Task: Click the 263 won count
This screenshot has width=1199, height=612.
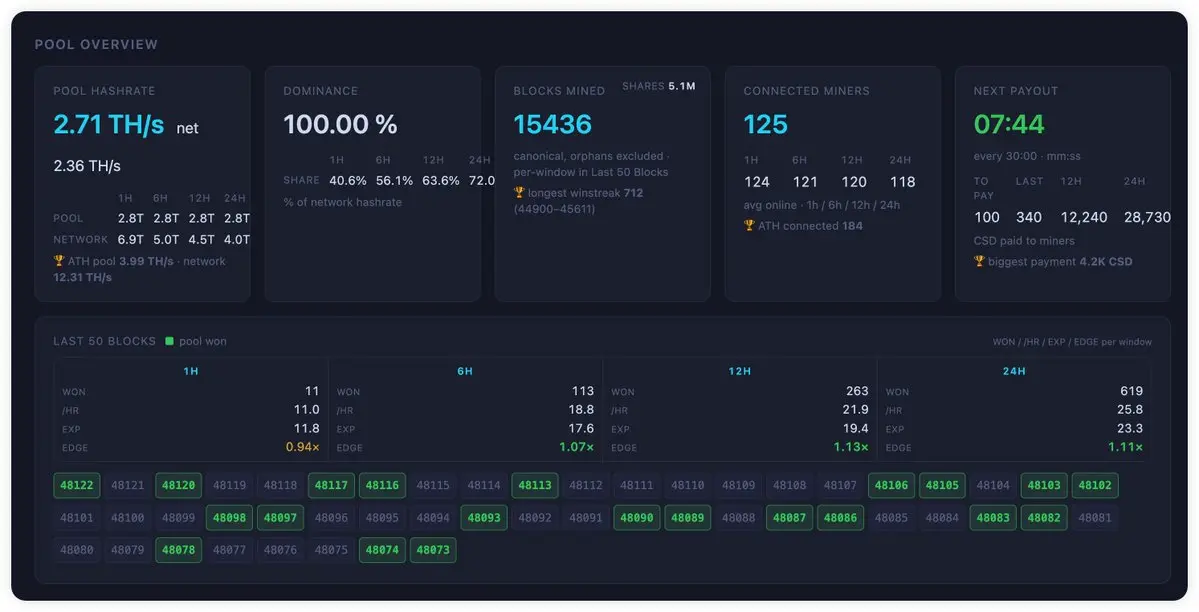Action: click(857, 391)
